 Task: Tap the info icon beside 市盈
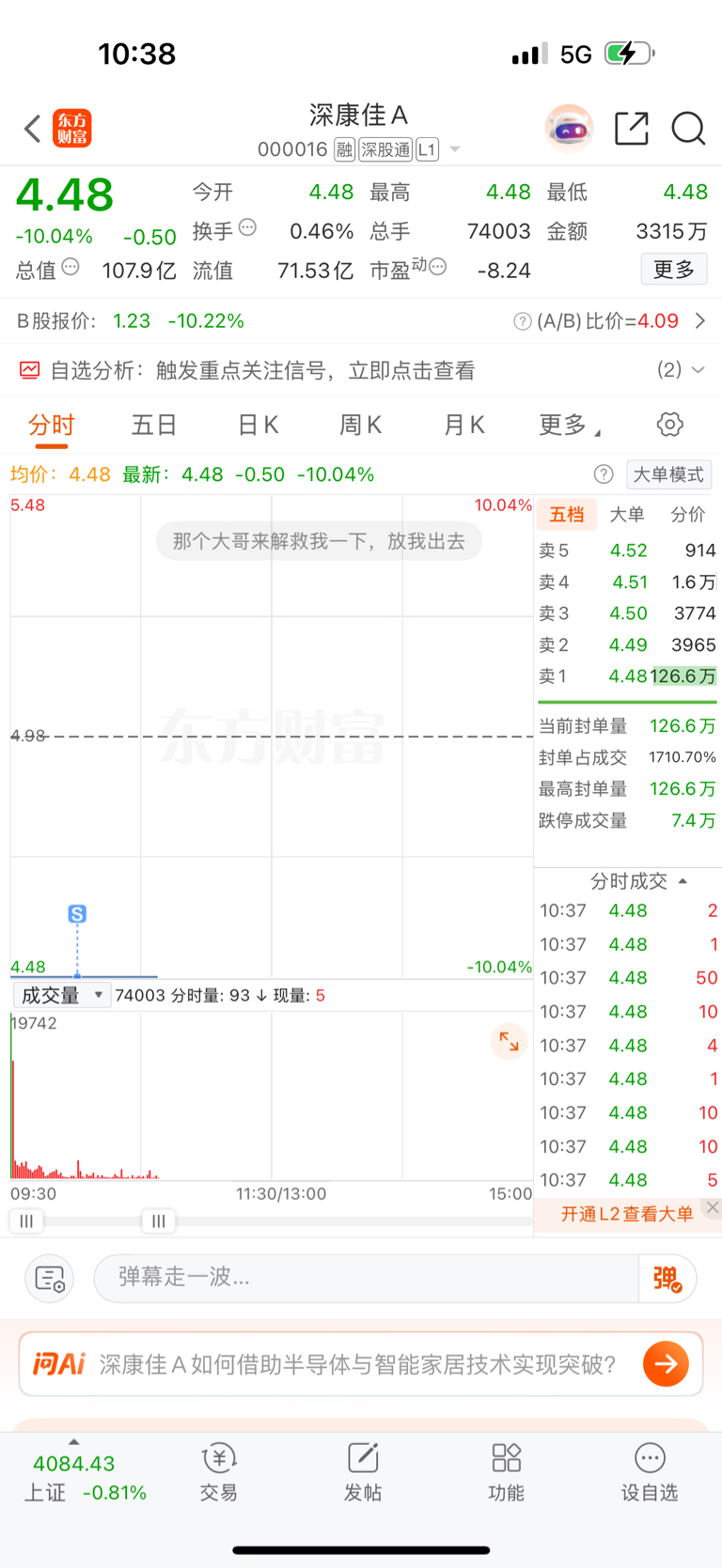coord(437,267)
